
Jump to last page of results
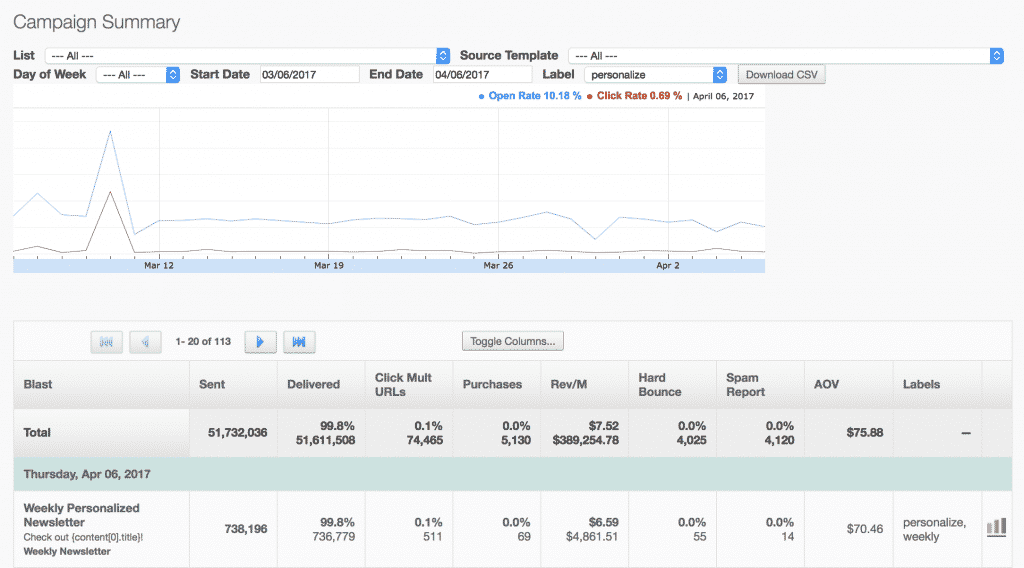pyautogui.click(x=299, y=342)
